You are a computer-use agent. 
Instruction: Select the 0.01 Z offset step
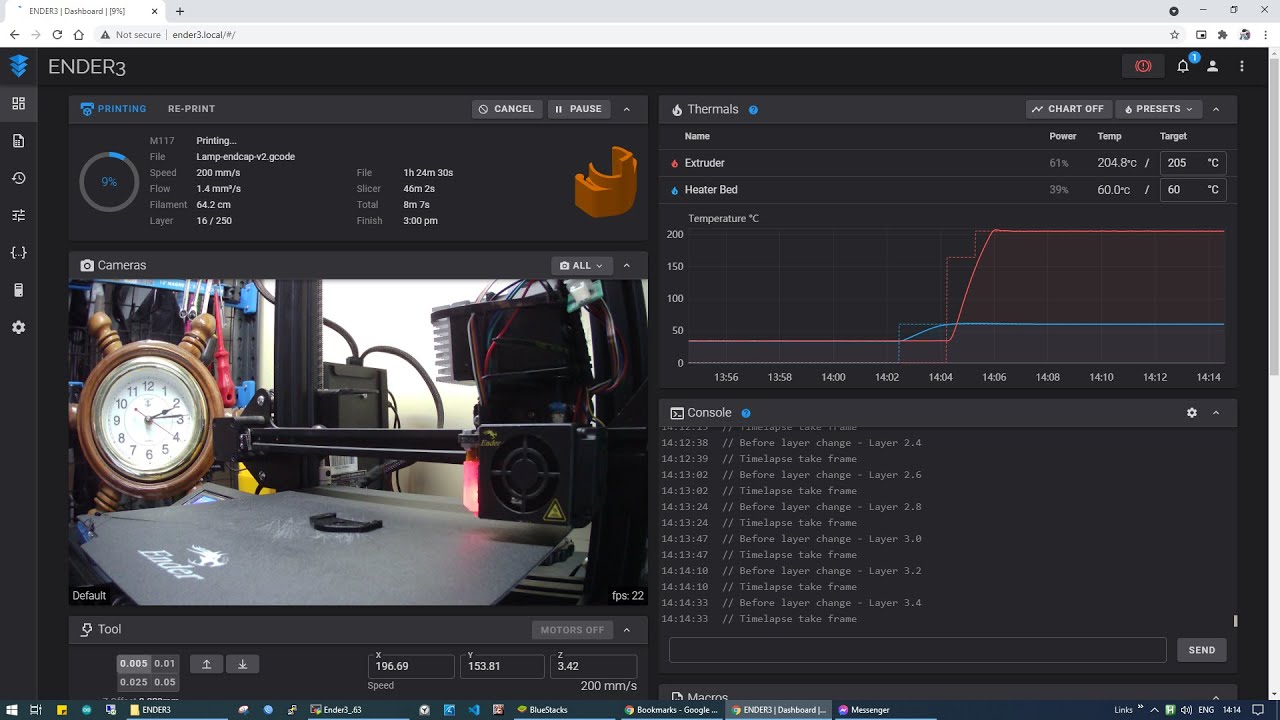(x=165, y=664)
